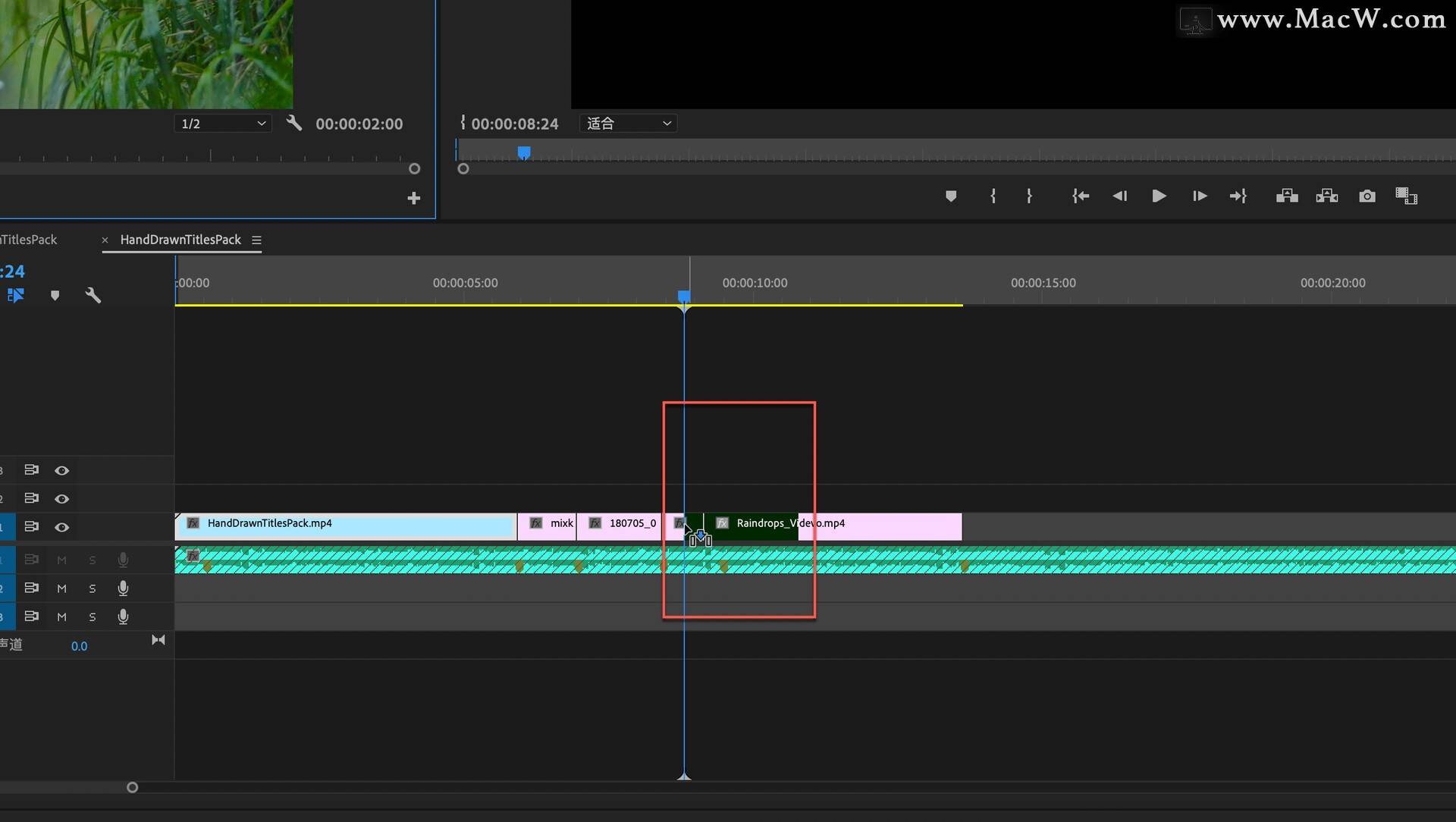Open HandDrawnTitlesPack sequence panel menu
Viewport: 1456px width, 822px height.
[256, 240]
